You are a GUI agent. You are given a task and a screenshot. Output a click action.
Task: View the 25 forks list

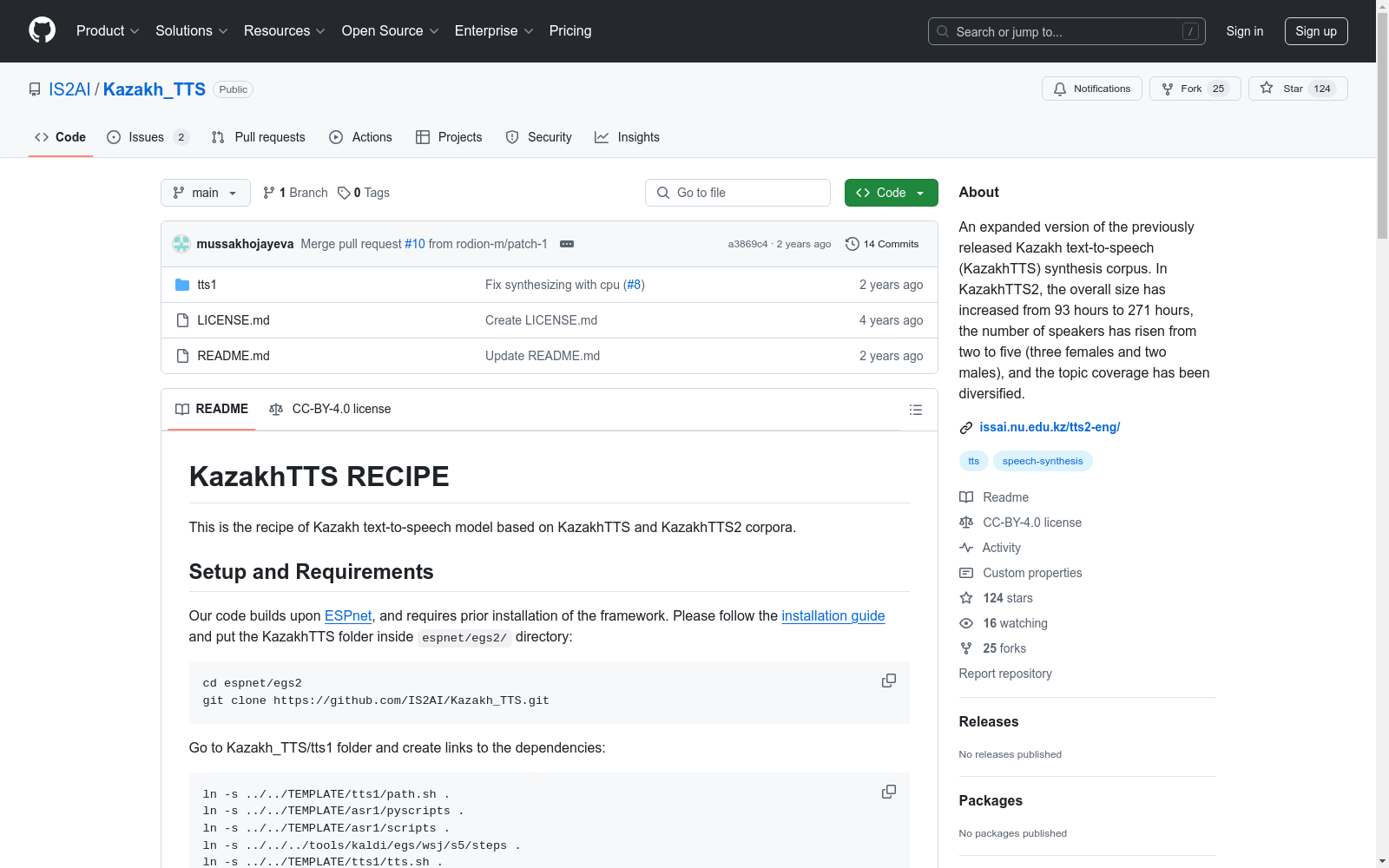click(x=992, y=648)
